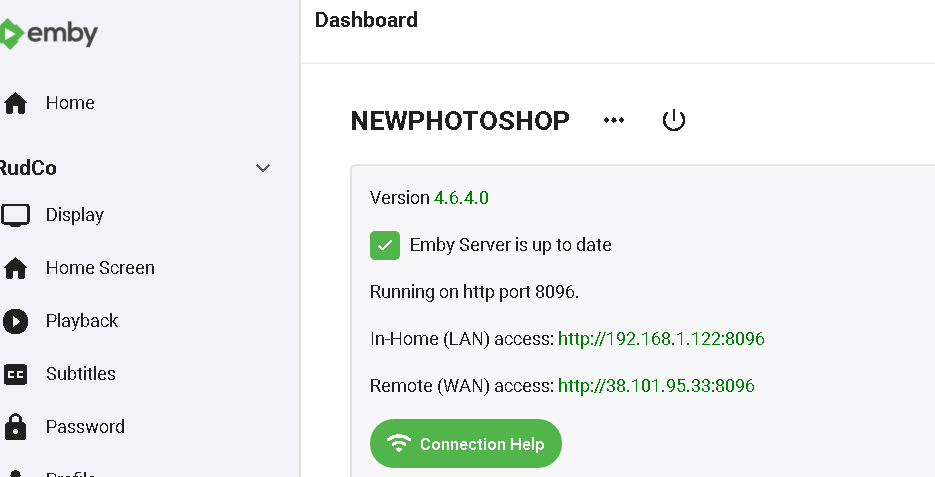The width and height of the screenshot is (935, 477).
Task: Click the Emby logo icon
Action: tap(10, 35)
